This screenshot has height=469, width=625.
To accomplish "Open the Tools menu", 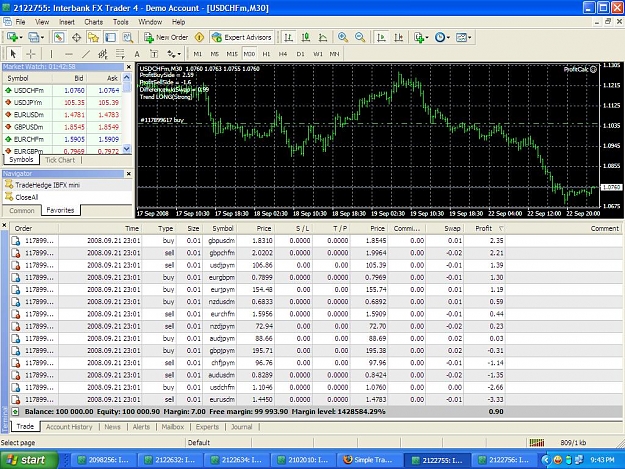I will click(120, 22).
